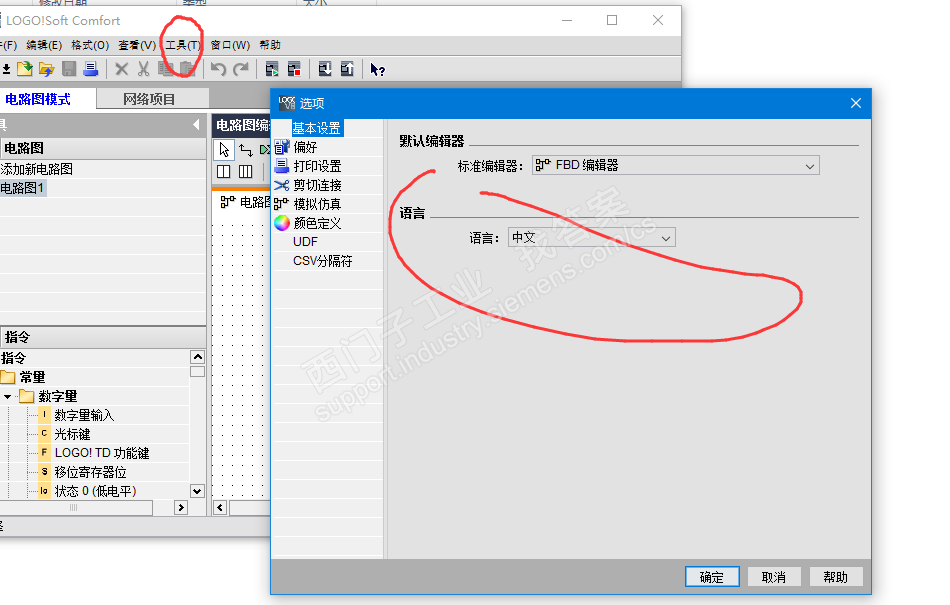
Task: Click the start LOGO! mode icon
Action: pos(272,69)
